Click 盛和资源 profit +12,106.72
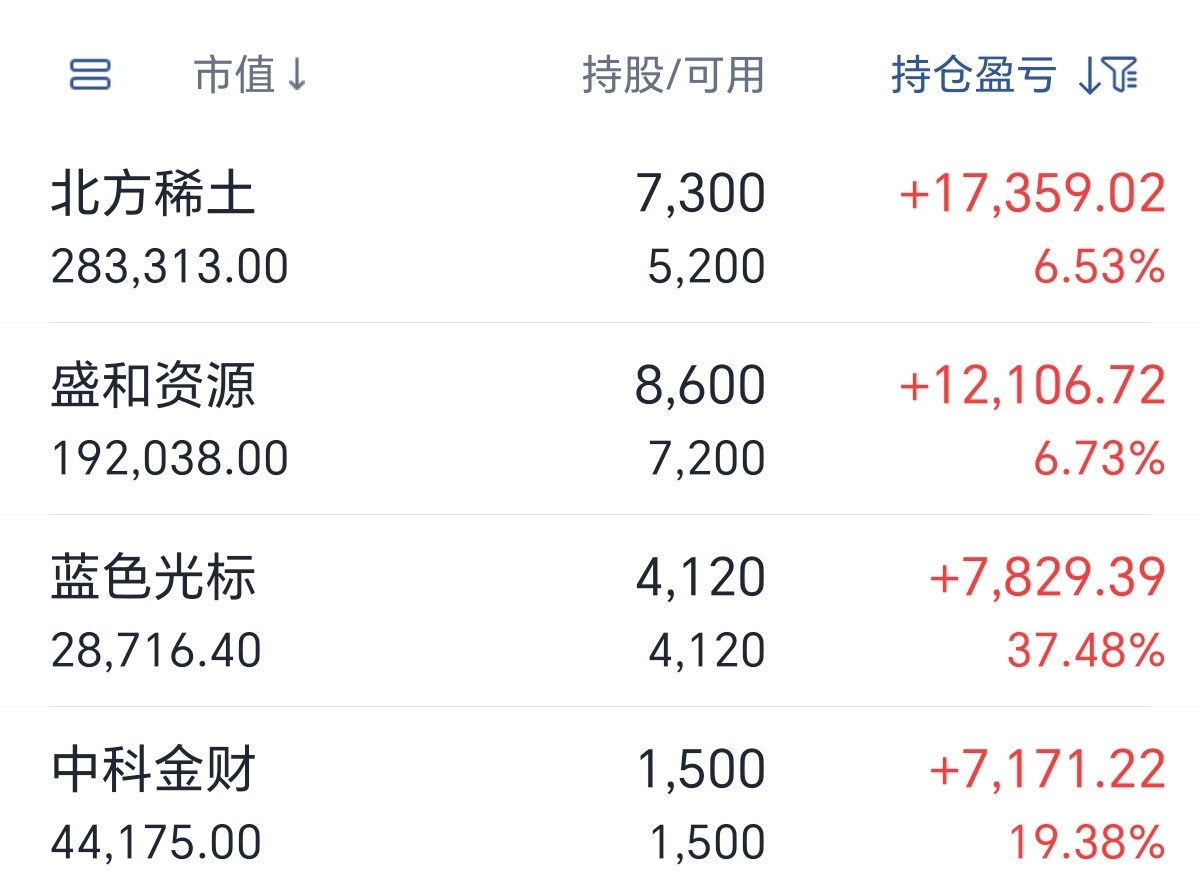The height and width of the screenshot is (890, 1200). [x=1033, y=386]
